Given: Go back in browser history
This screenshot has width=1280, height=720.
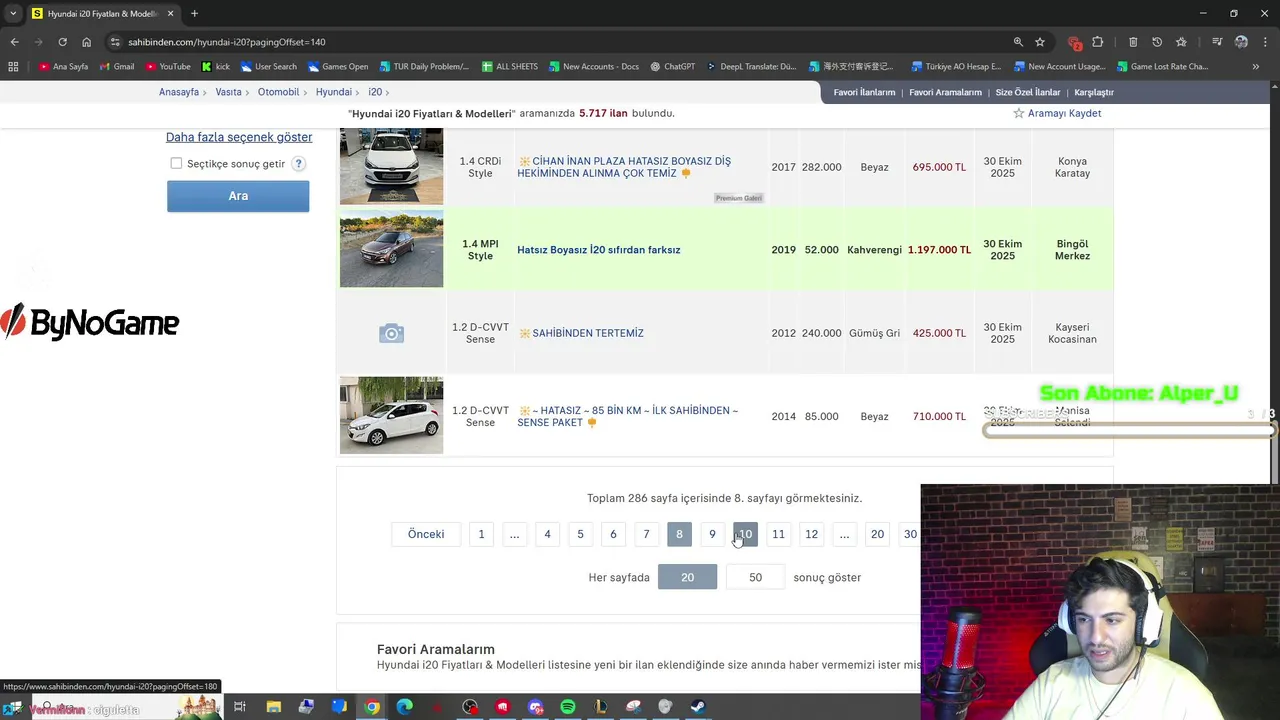Looking at the screenshot, I should point(14,42).
